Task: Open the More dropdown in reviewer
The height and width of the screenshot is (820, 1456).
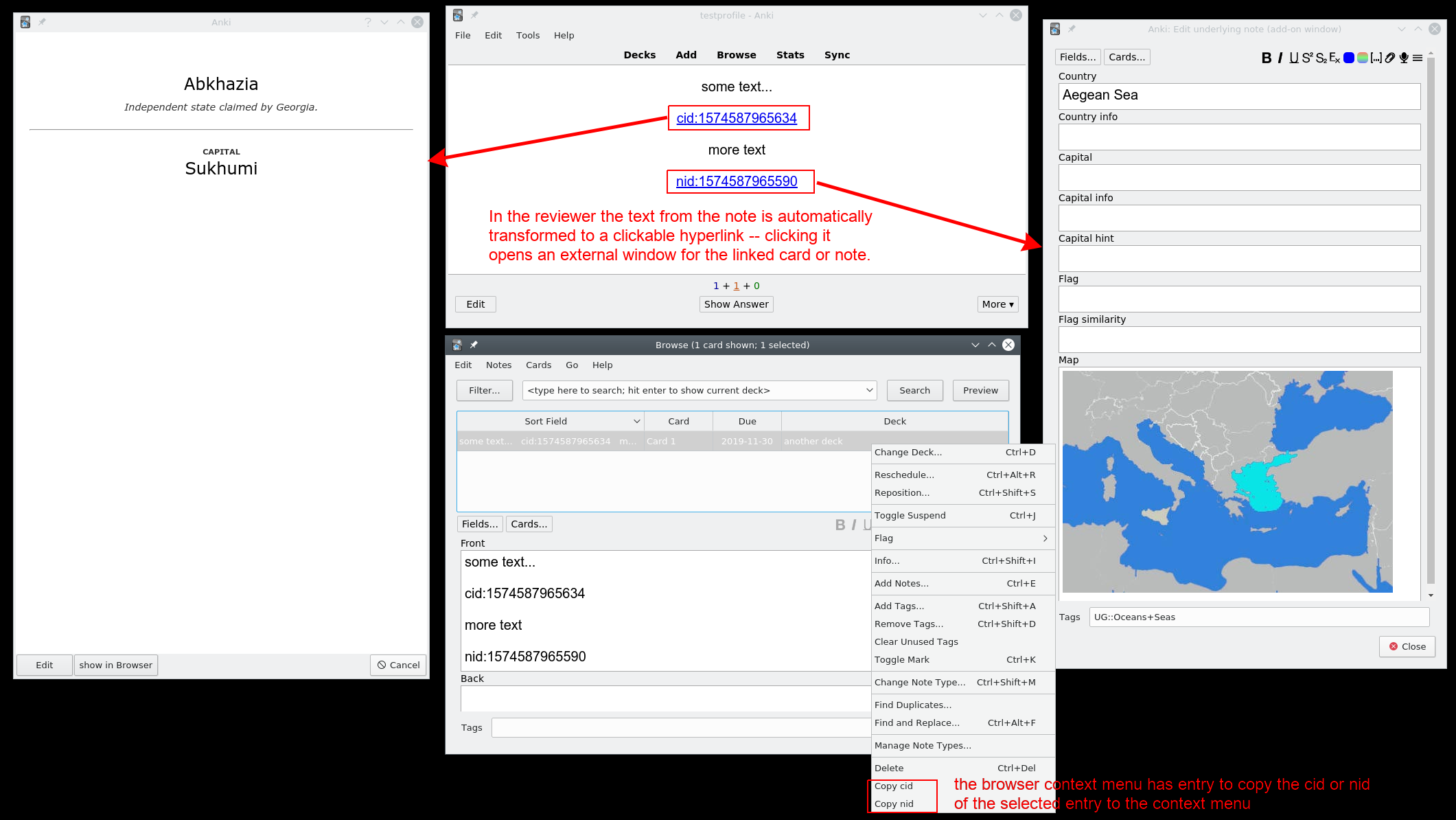Action: pyautogui.click(x=997, y=304)
